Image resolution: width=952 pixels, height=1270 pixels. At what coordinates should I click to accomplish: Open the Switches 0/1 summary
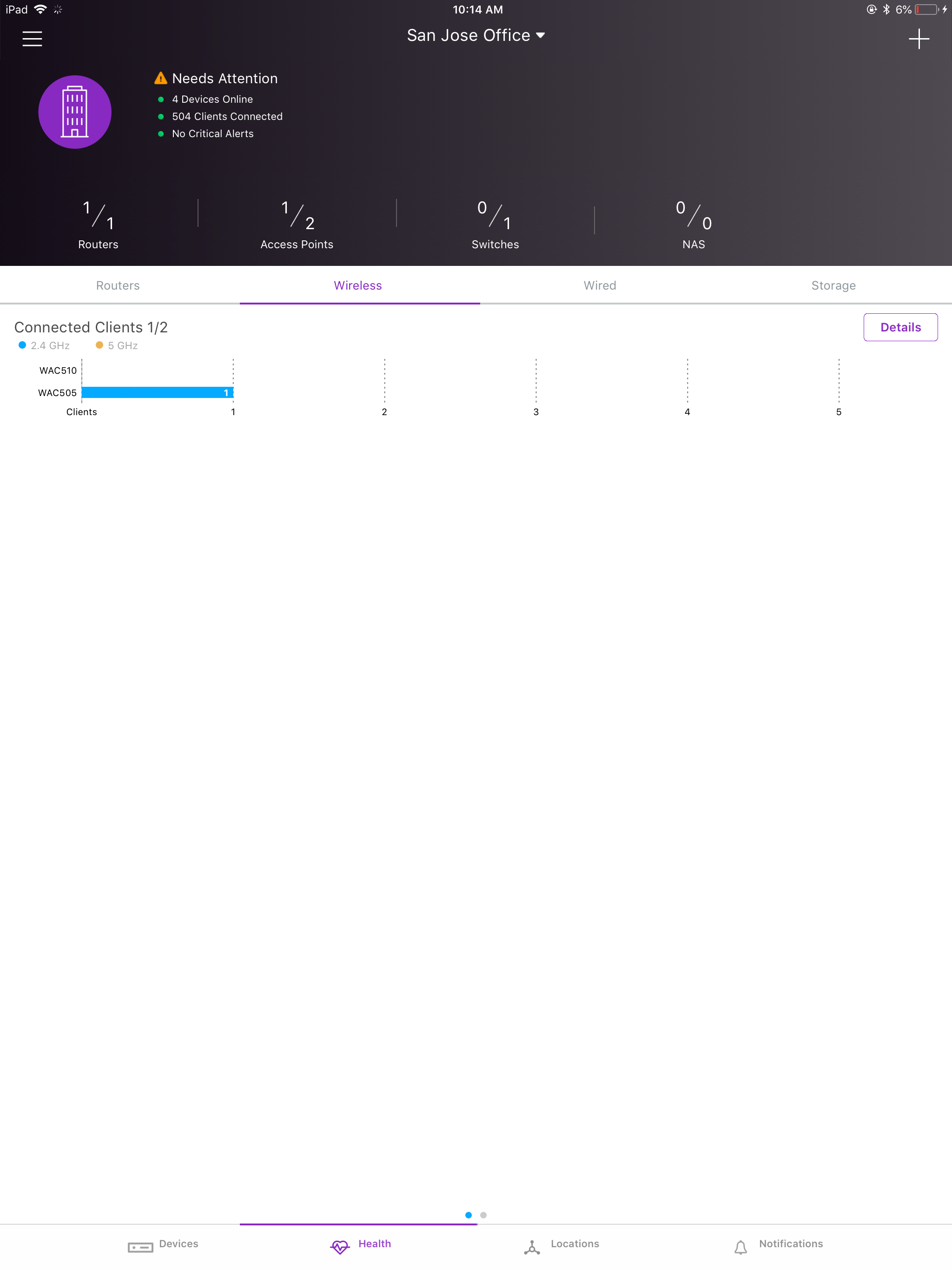tap(495, 225)
